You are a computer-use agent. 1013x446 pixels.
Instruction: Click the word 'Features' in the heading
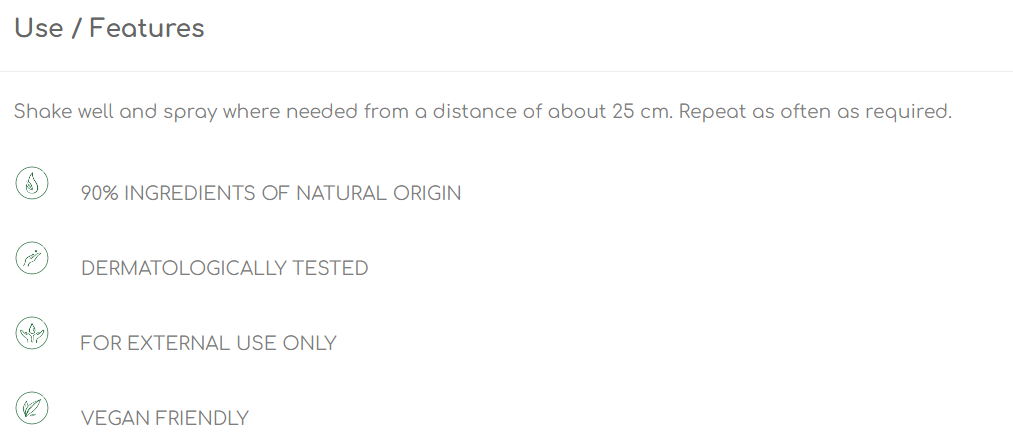click(x=147, y=28)
